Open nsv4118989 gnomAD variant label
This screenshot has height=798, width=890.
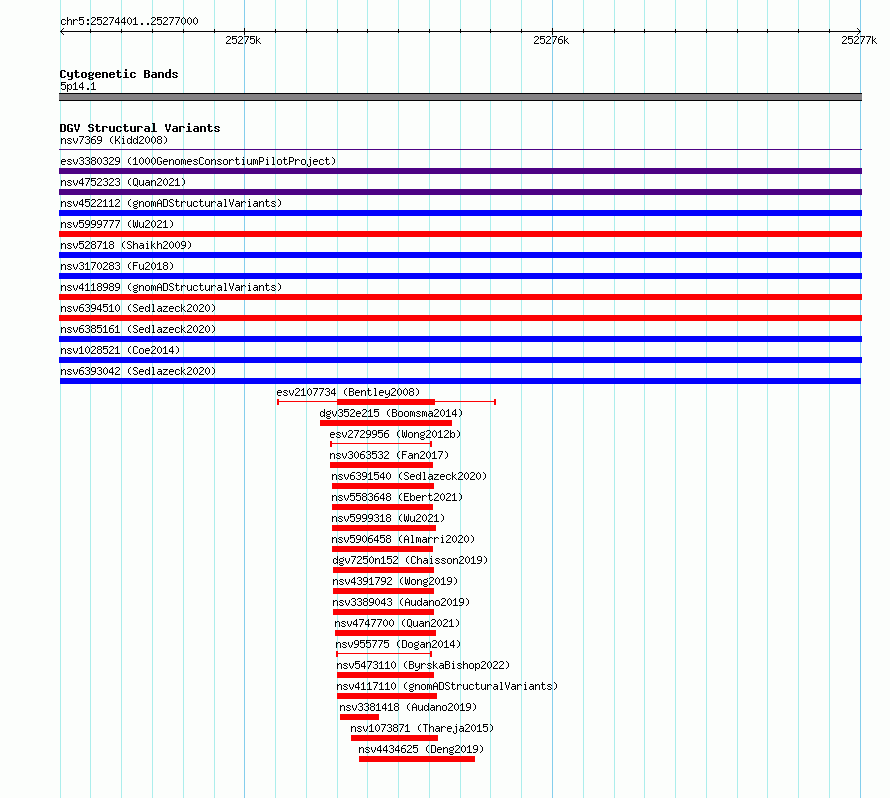click(x=171, y=287)
